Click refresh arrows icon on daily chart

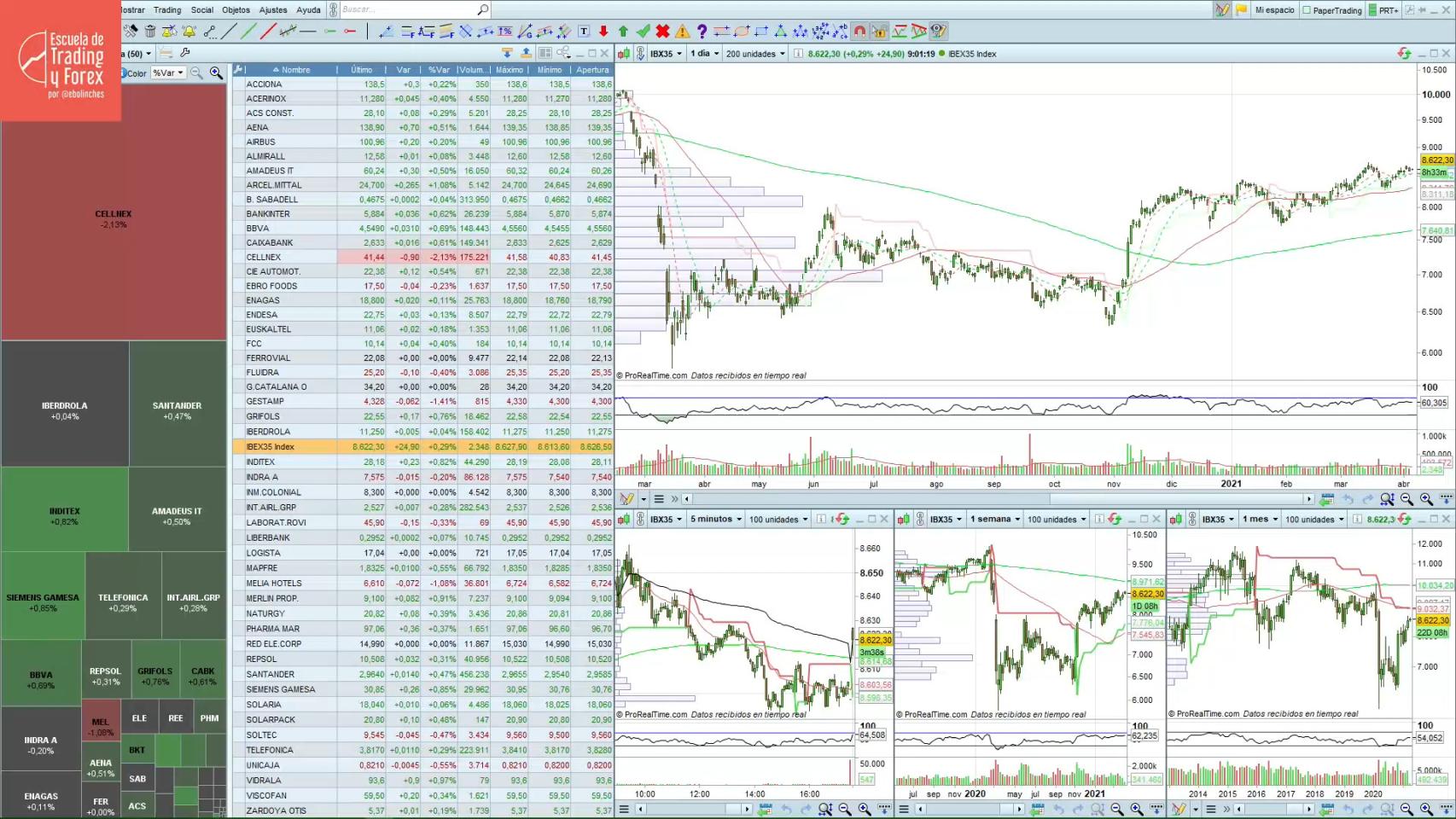(1404, 53)
